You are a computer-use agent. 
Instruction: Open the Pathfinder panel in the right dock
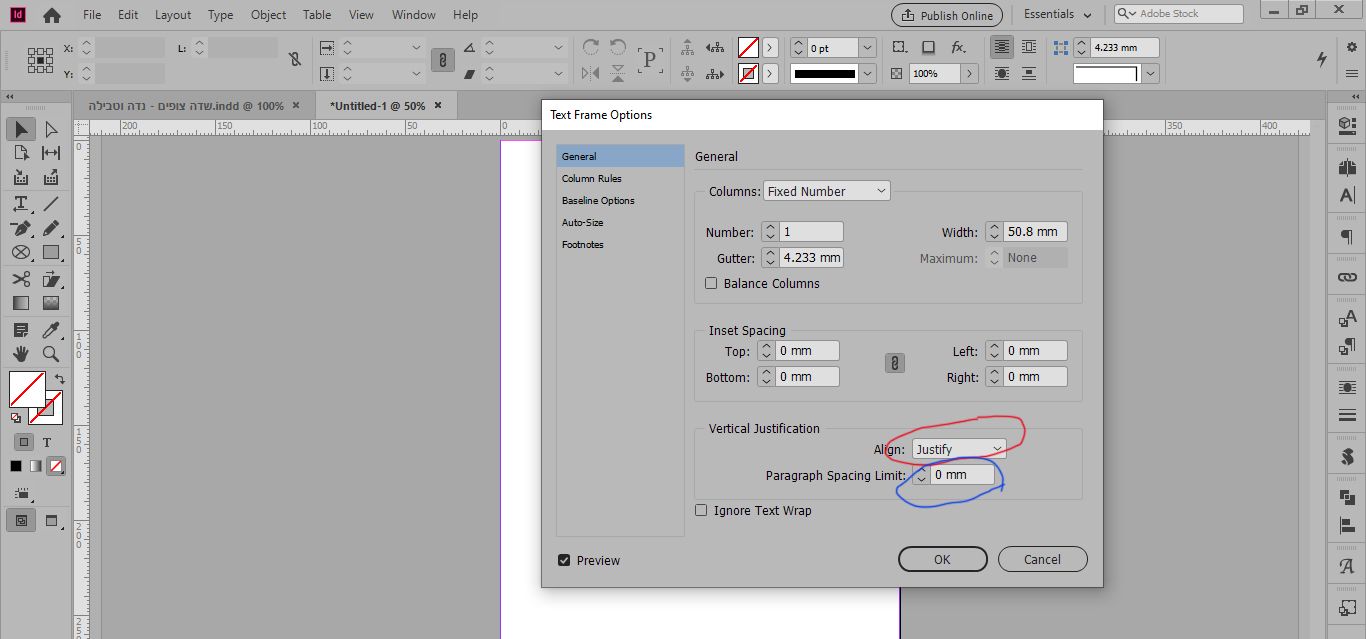(x=1346, y=497)
